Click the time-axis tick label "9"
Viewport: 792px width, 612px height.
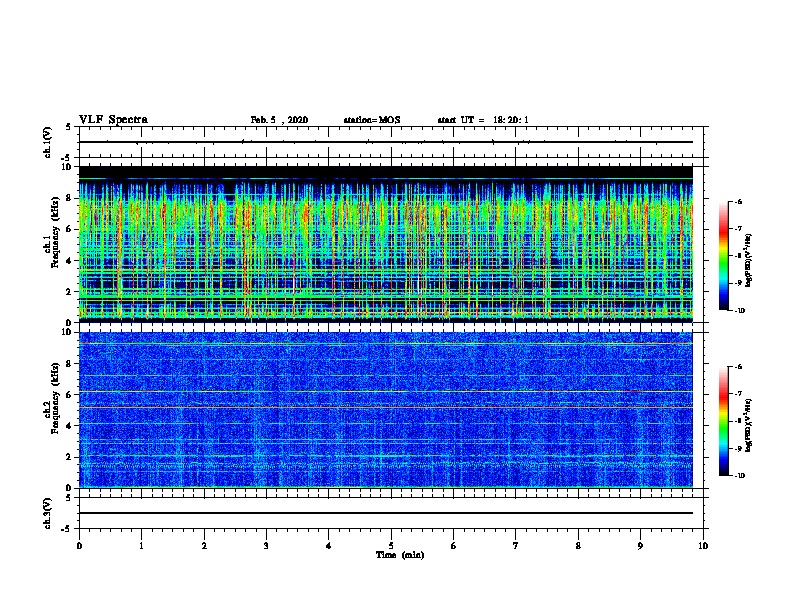coord(640,546)
